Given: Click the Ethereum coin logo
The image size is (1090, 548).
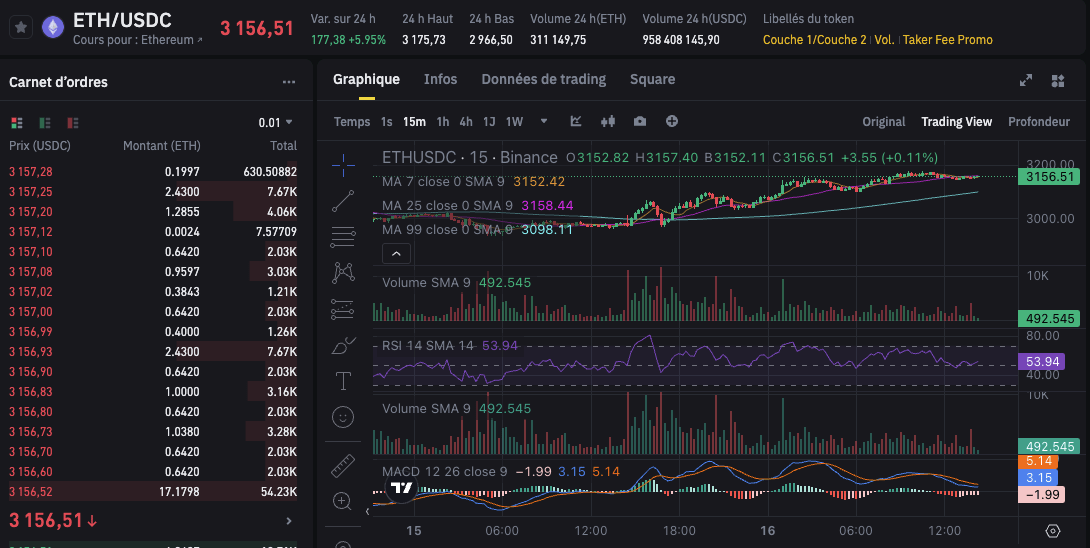Looking at the screenshot, I should [53, 28].
